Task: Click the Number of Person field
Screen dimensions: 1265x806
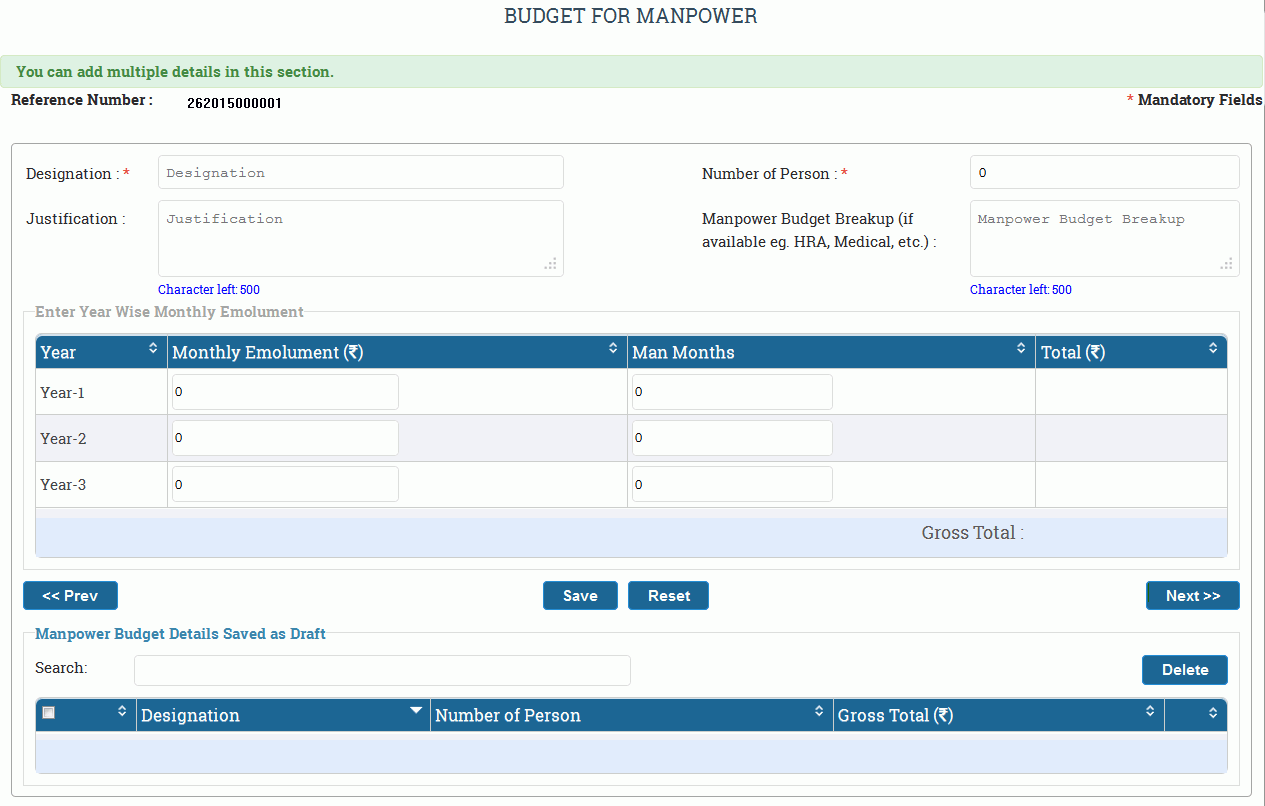Action: 1104,173
